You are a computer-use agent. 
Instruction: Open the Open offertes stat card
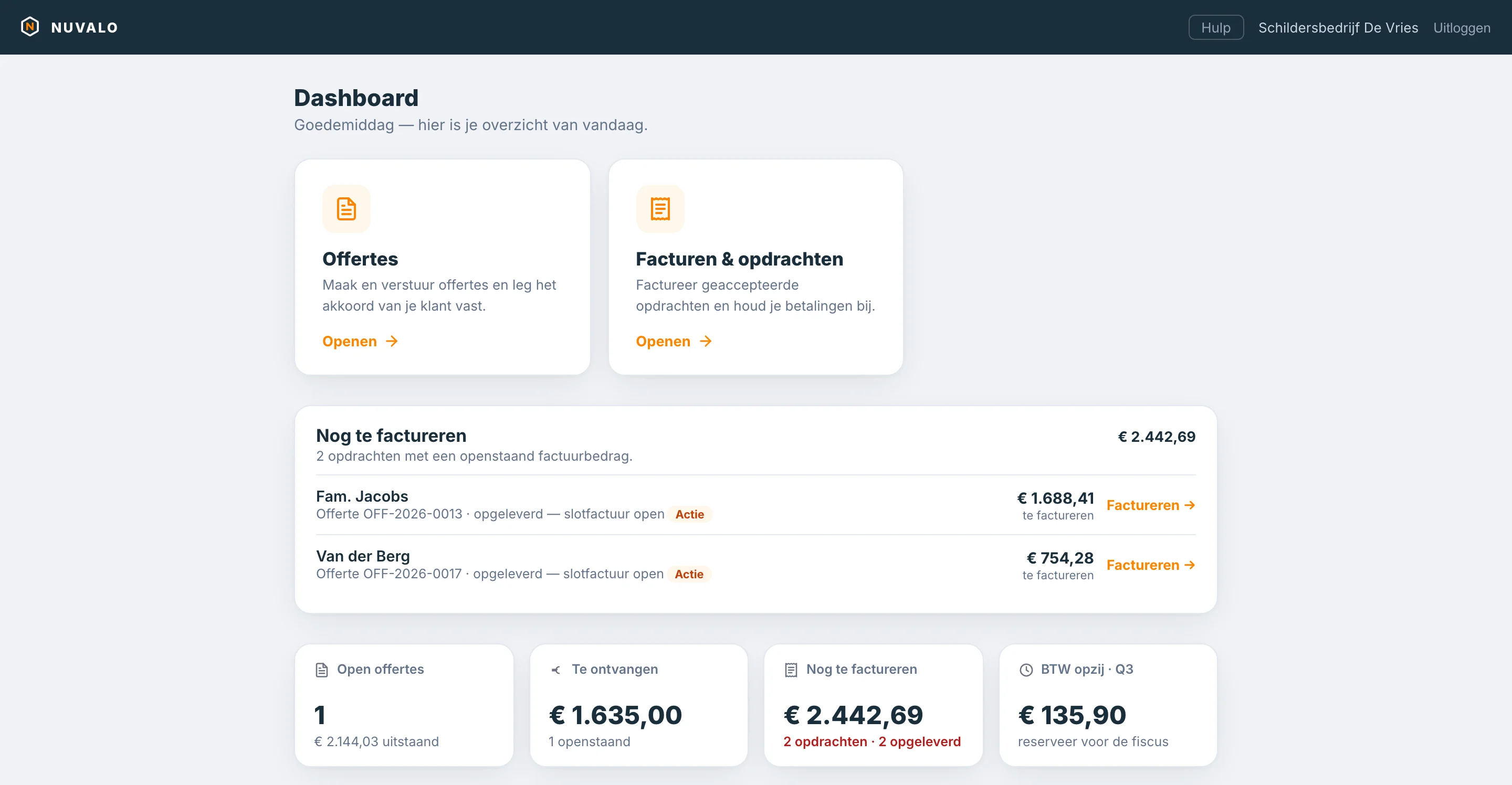(404, 705)
